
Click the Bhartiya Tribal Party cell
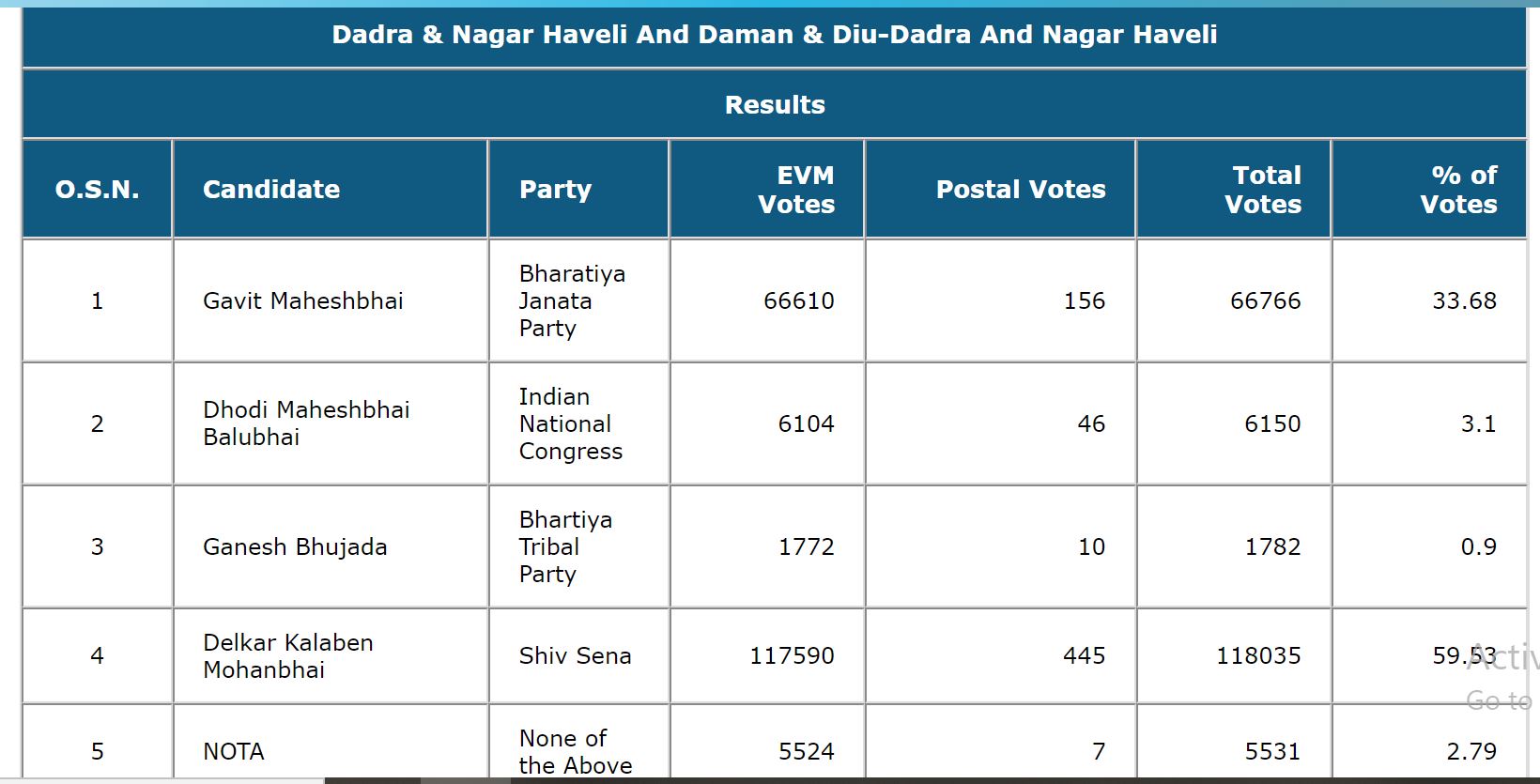565,546
